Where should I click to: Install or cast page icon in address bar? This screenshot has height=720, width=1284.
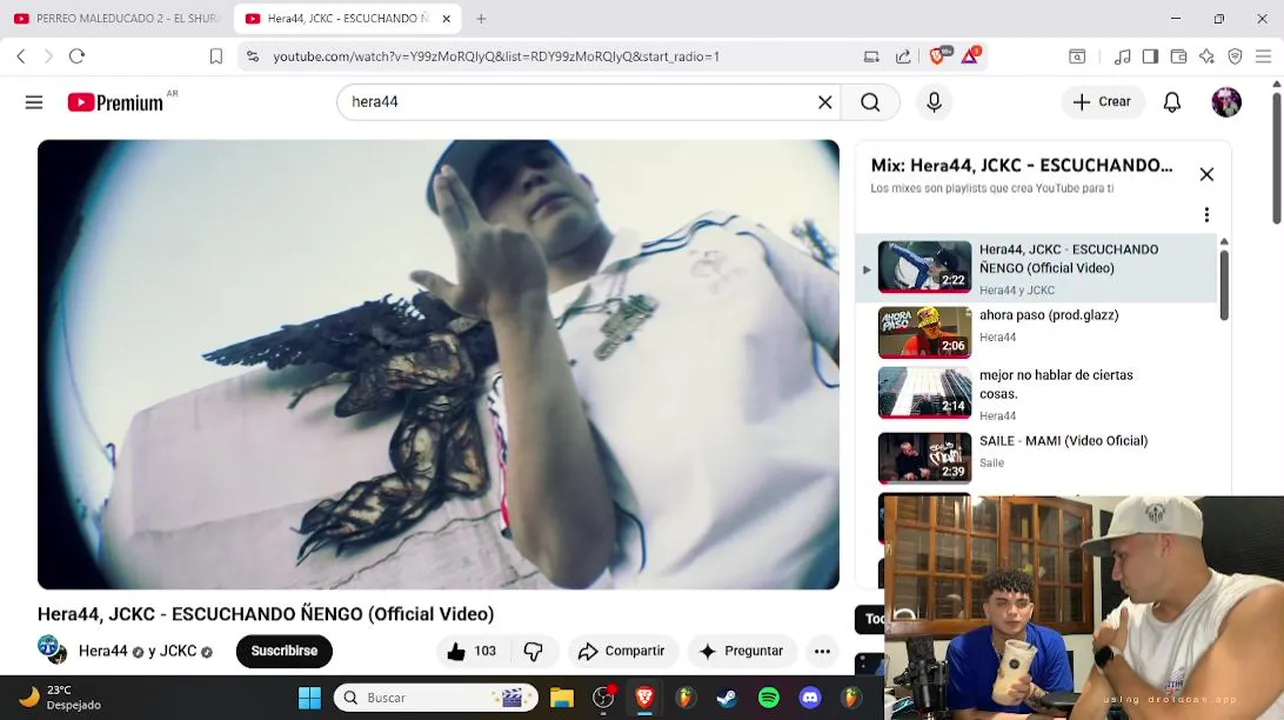pyautogui.click(x=871, y=57)
